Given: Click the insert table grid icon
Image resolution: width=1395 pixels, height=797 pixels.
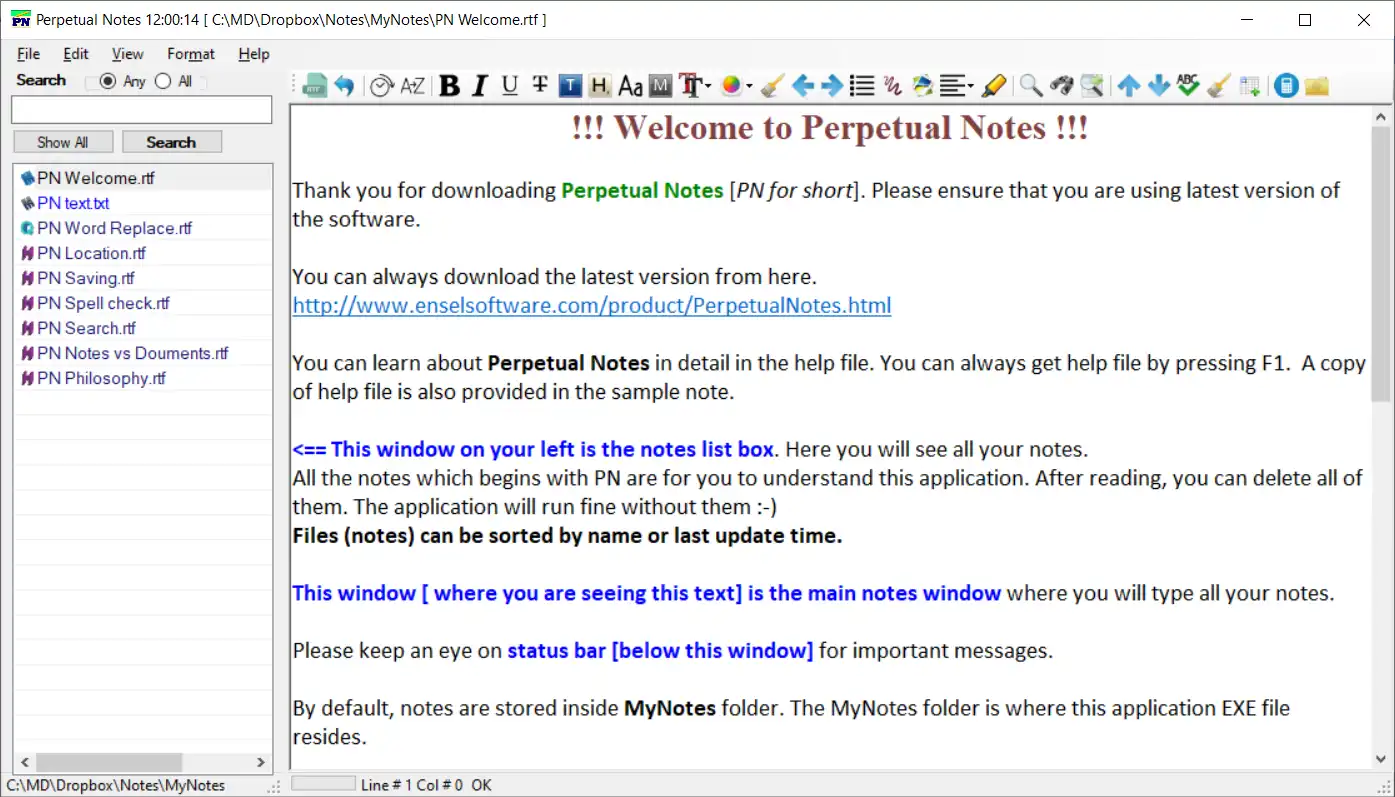Looking at the screenshot, I should [x=1250, y=86].
